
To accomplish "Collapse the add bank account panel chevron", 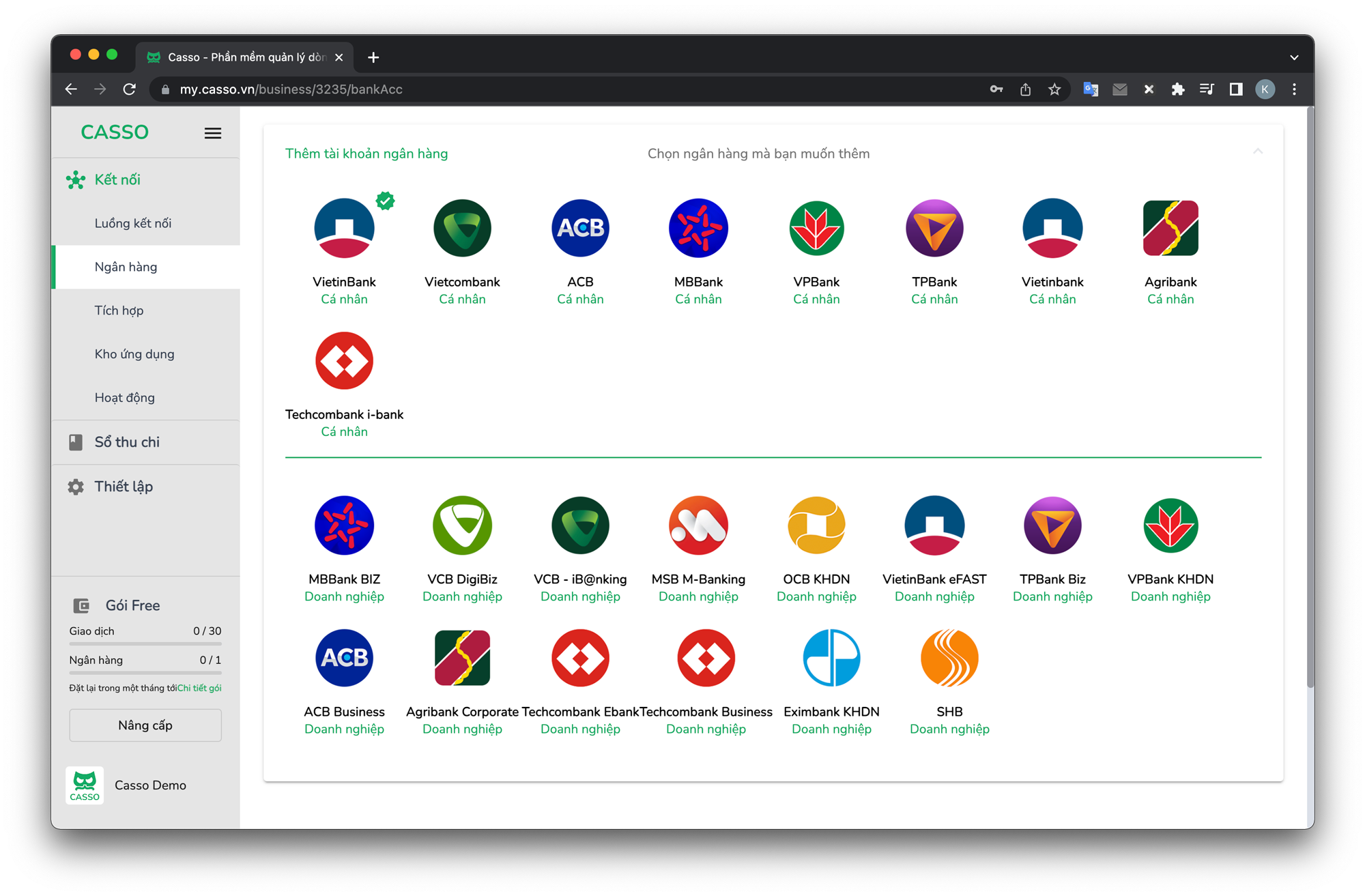I will pos(1258,151).
